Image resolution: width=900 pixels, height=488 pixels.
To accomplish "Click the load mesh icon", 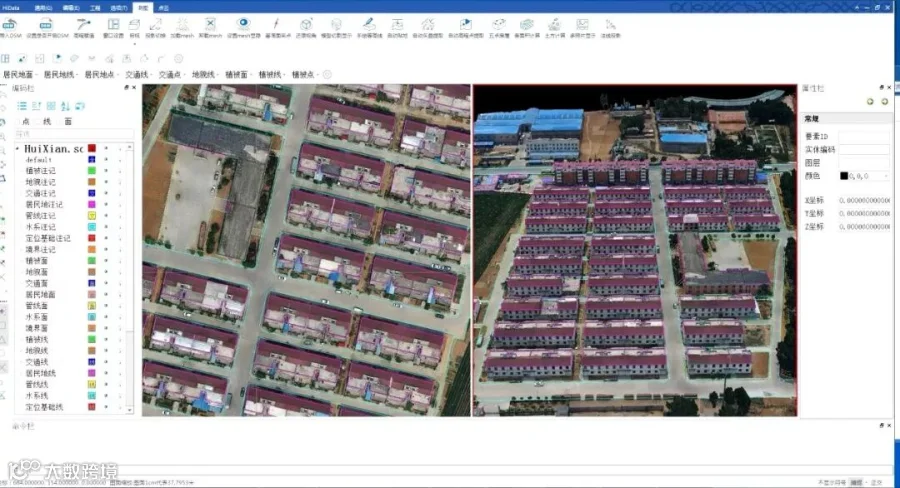I will (x=182, y=24).
